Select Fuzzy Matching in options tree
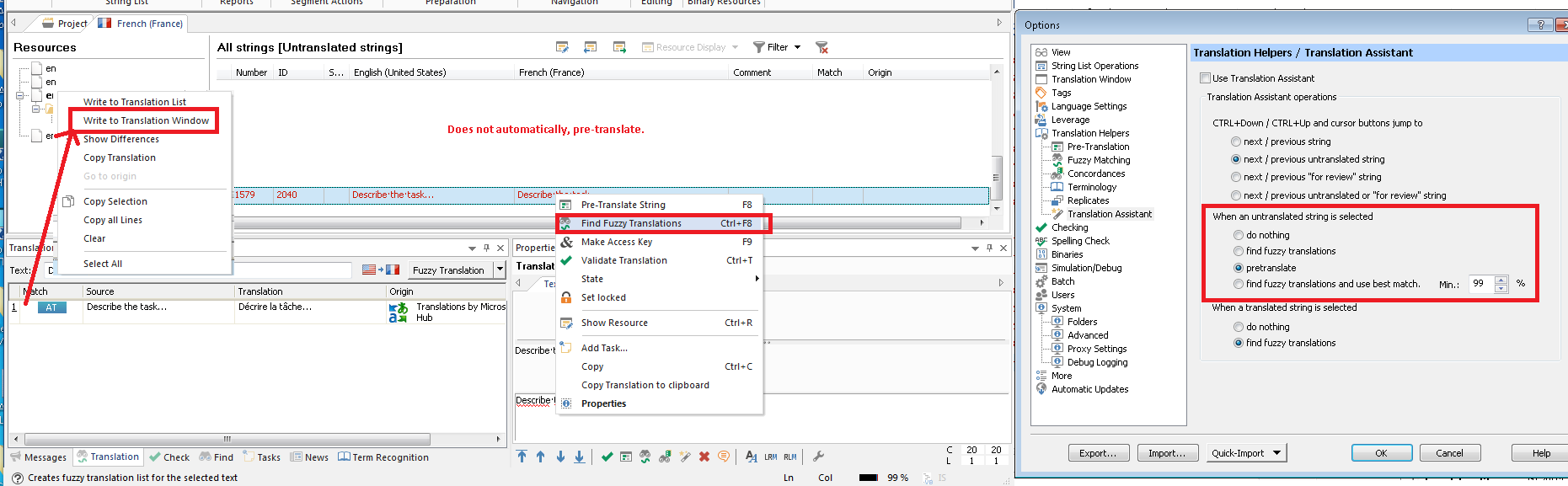 coord(1099,160)
